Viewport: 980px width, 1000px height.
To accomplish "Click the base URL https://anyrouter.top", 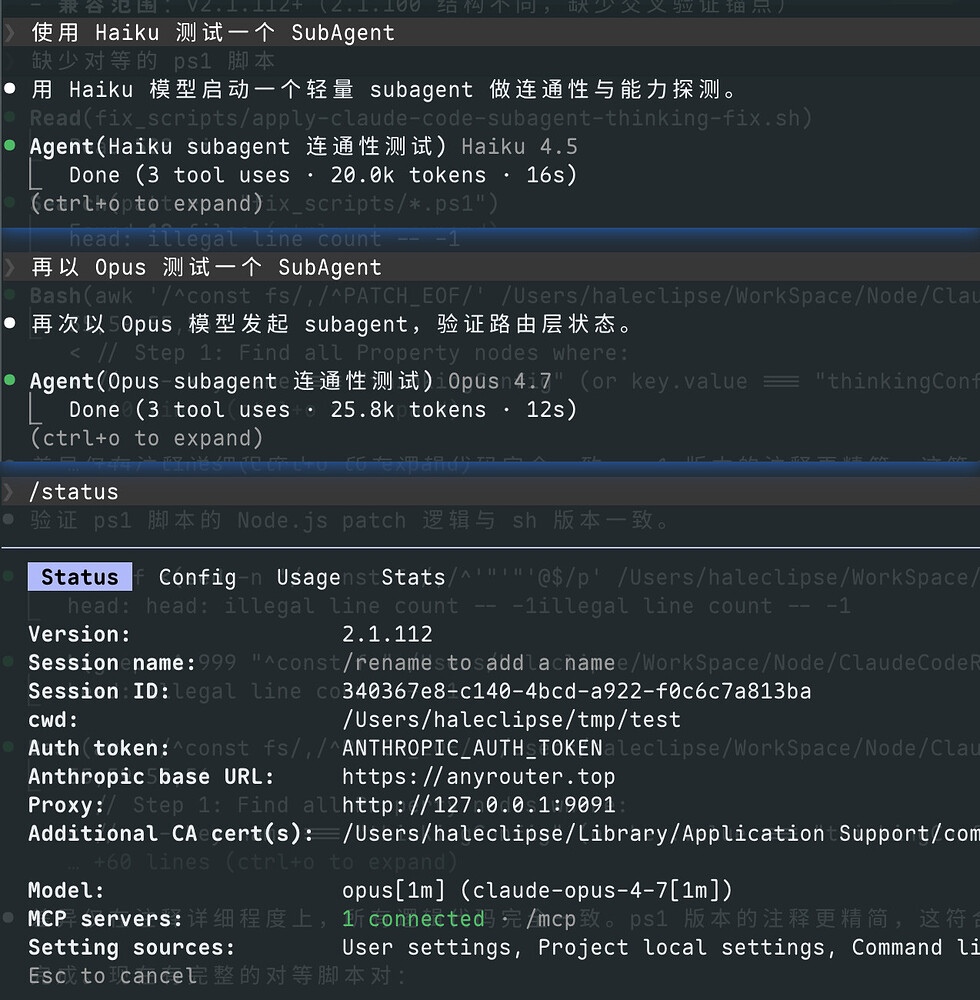I will point(479,776).
